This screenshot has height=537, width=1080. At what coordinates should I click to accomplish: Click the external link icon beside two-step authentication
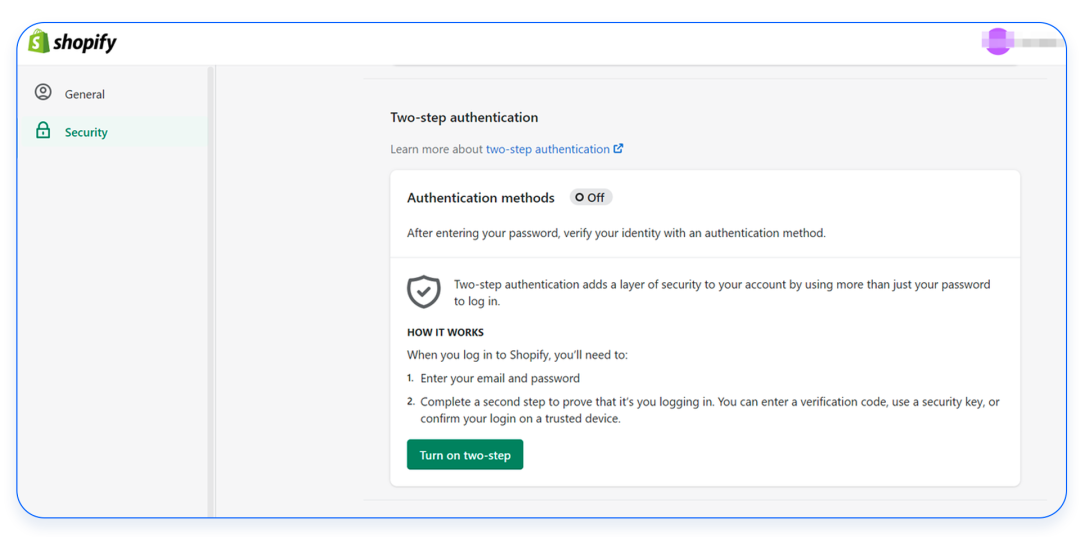coord(619,149)
